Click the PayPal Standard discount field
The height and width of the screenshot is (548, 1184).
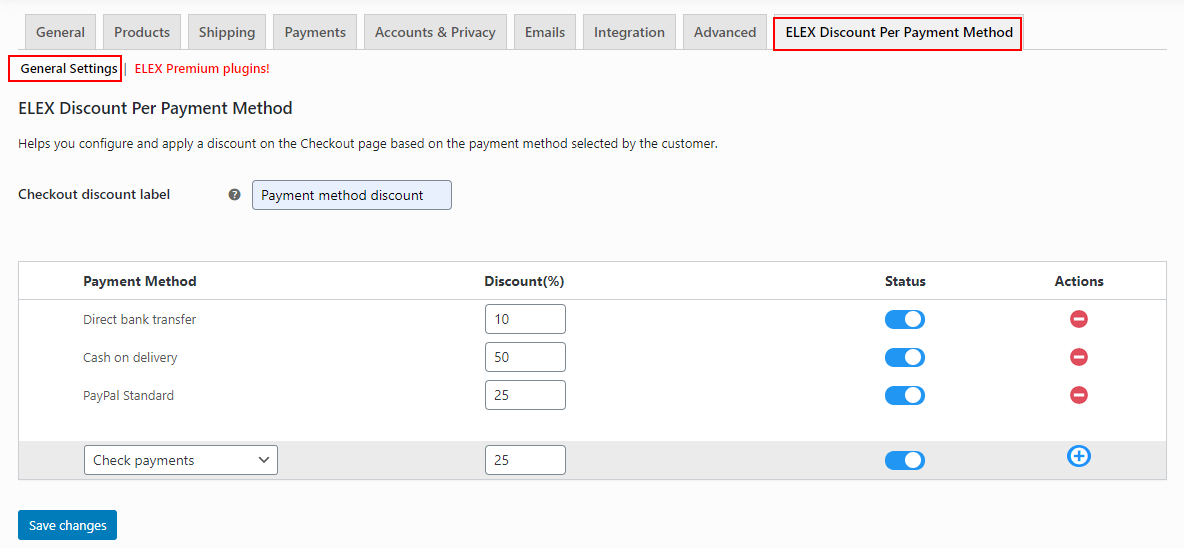pyautogui.click(x=525, y=395)
